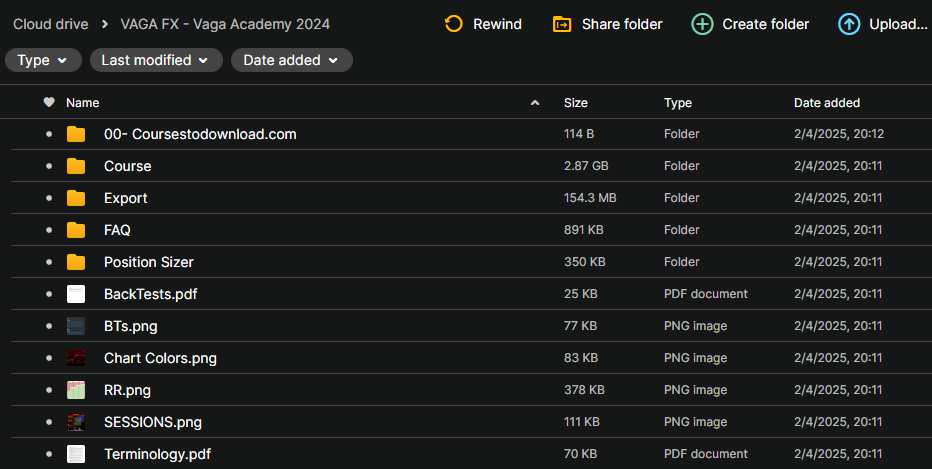Open the Type filter dropdown
932x469 pixels.
pos(43,60)
